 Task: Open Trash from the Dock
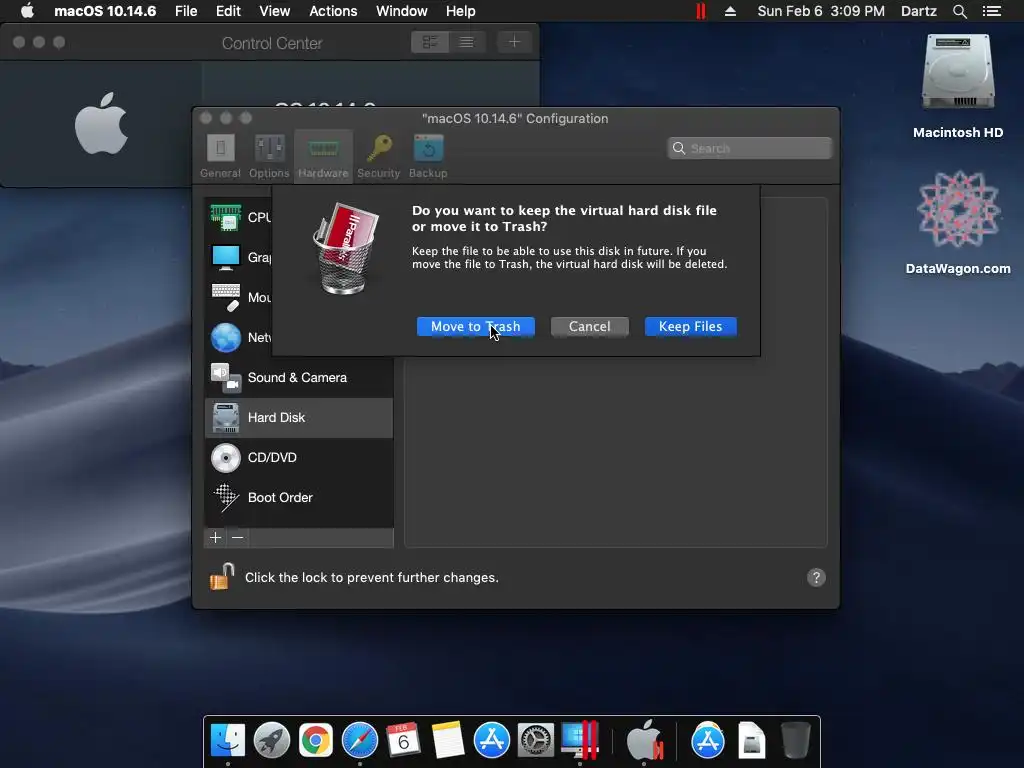(795, 740)
